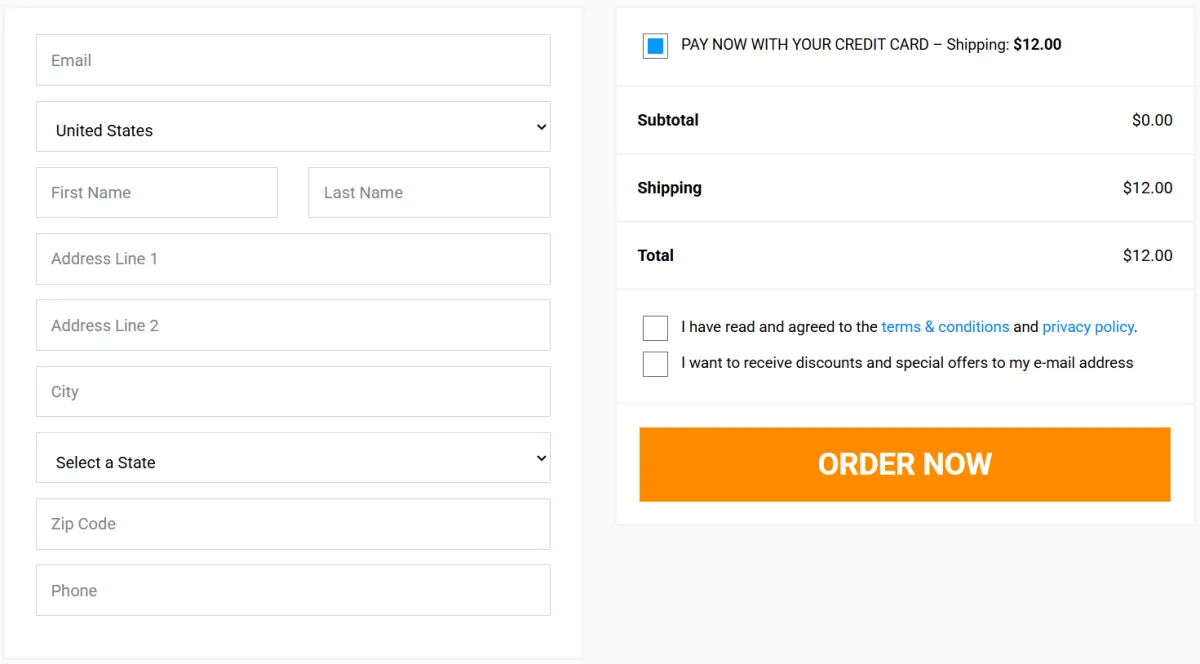Click the Last Name field

(429, 192)
